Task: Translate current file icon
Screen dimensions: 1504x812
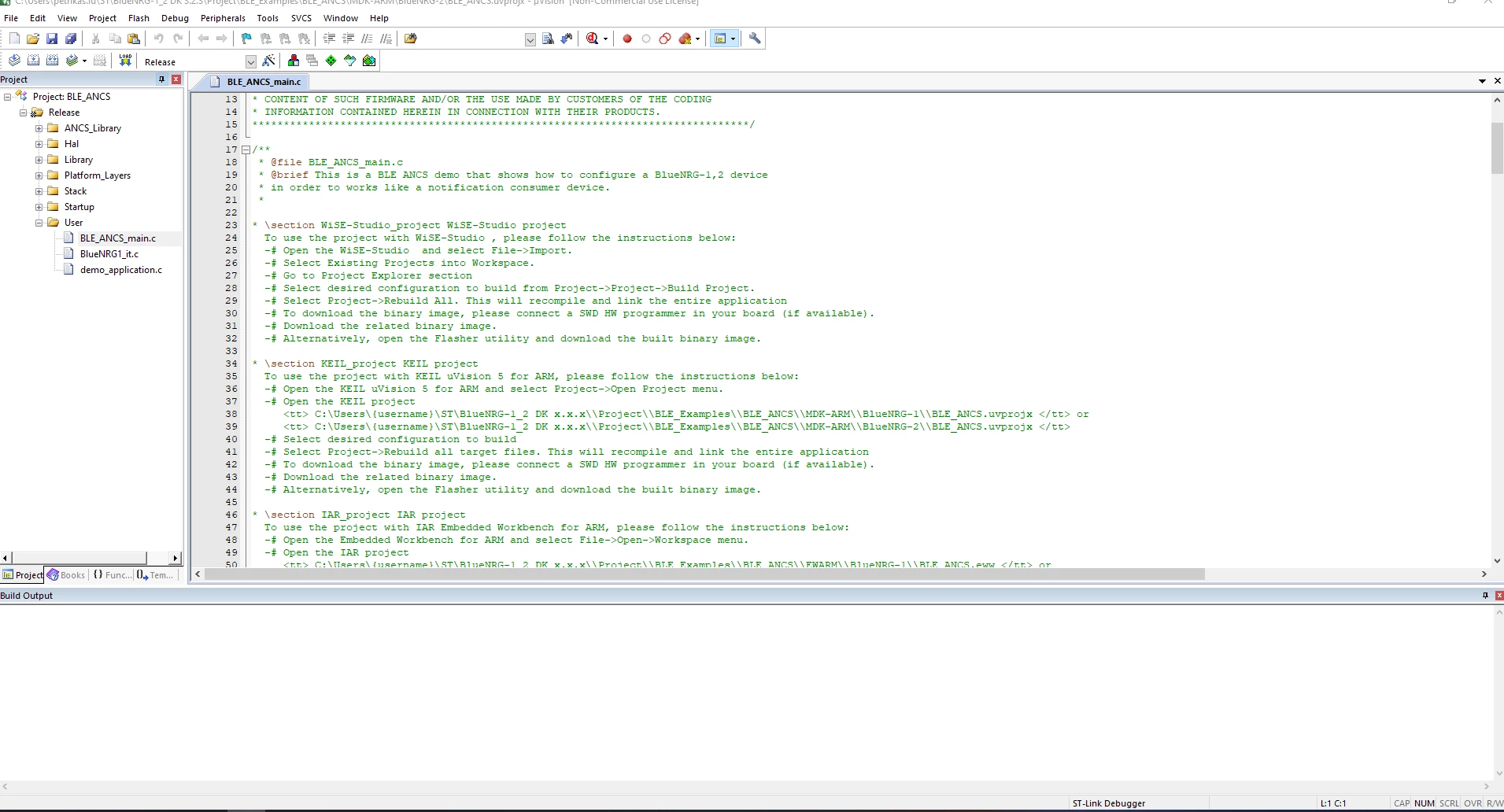Action: pos(14,61)
